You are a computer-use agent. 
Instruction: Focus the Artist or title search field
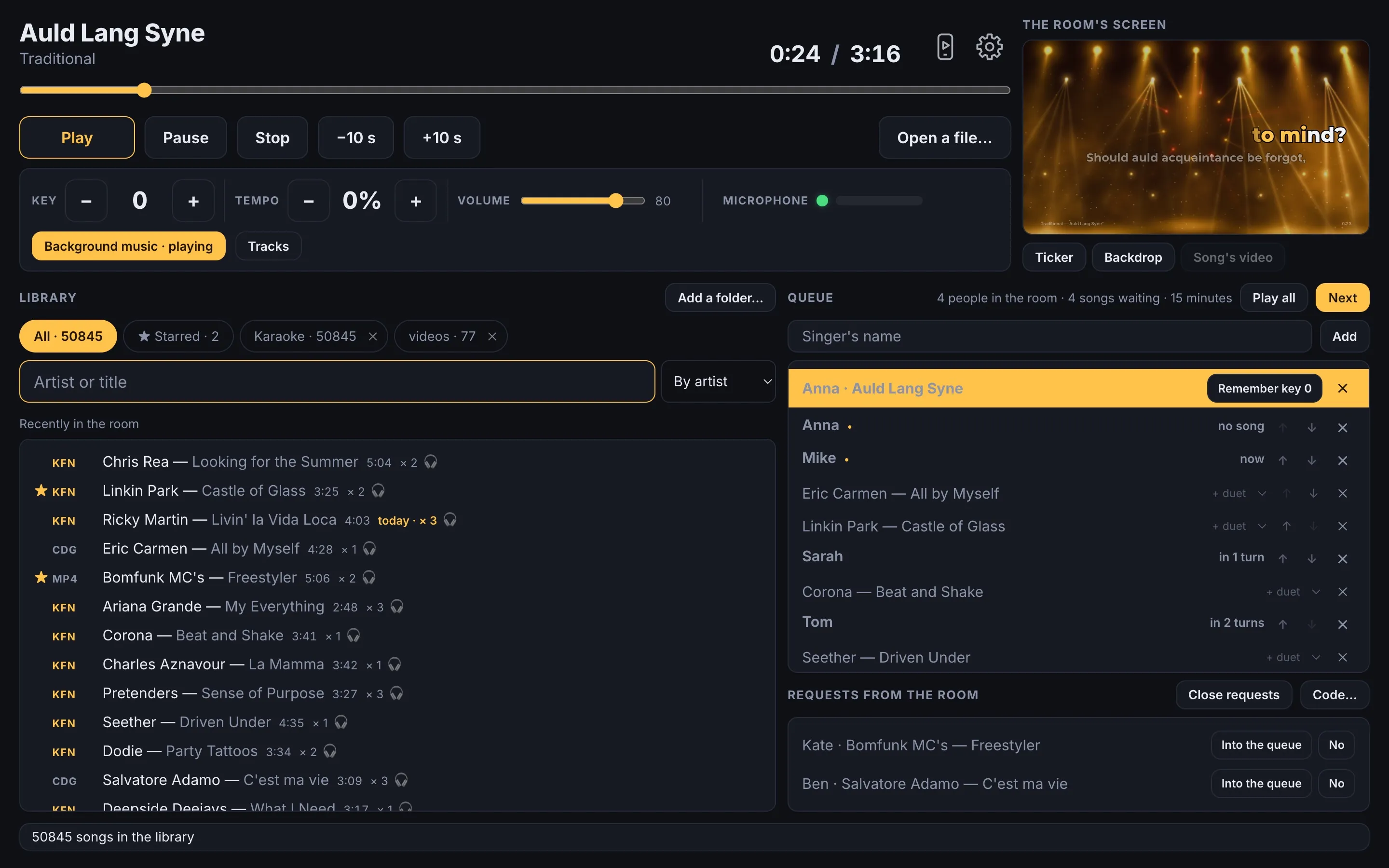337,382
